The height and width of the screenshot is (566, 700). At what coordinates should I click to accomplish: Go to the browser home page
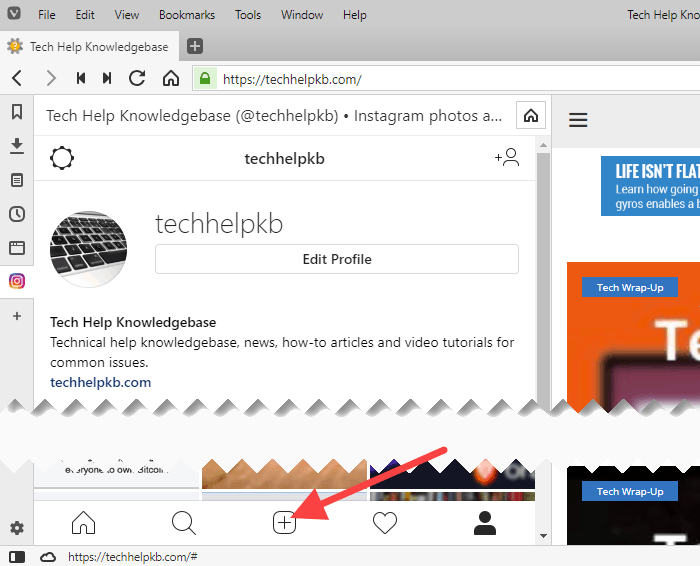pyautogui.click(x=171, y=78)
